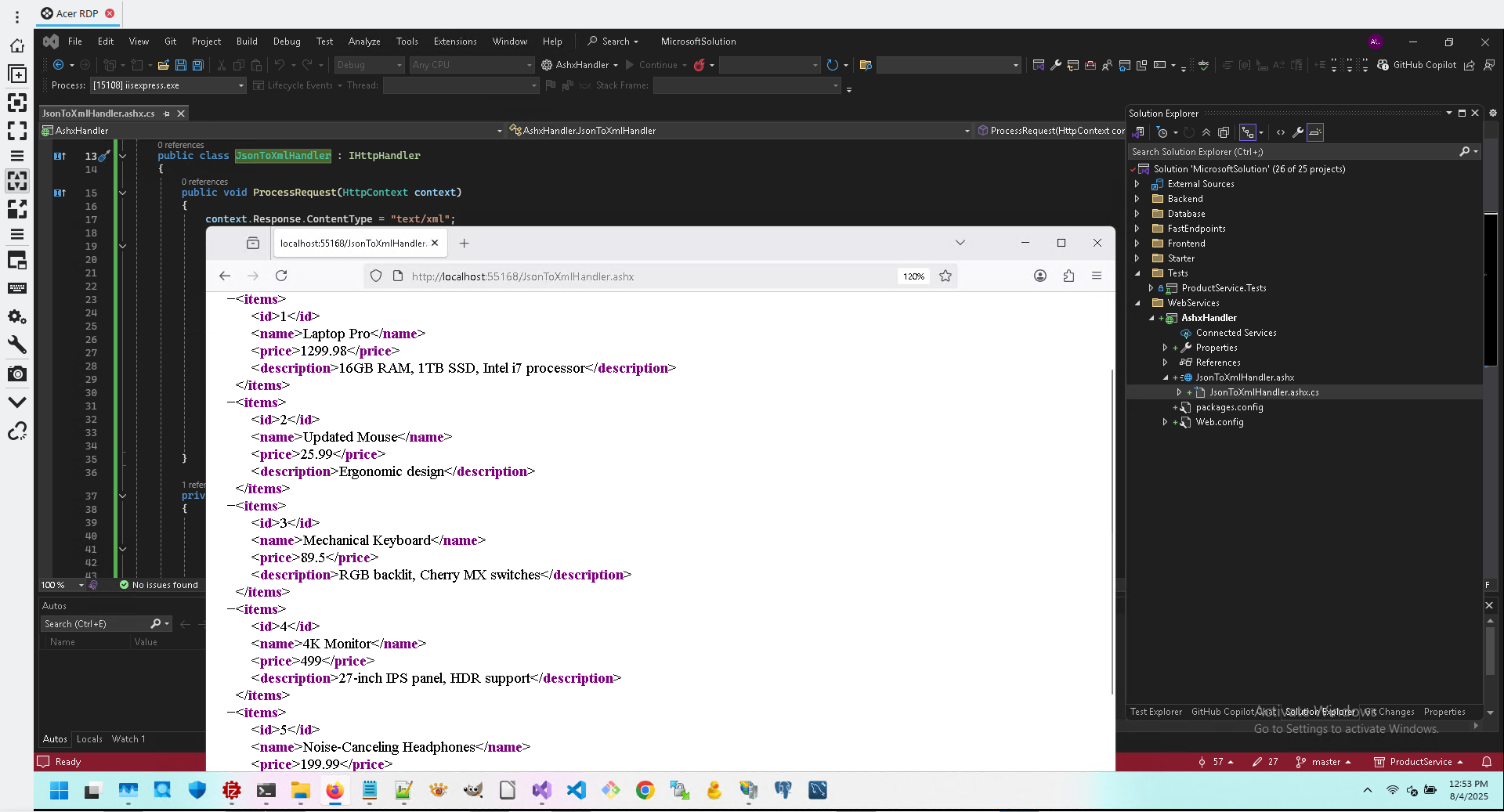
Task: Click the Open File folder icon
Action: (x=164, y=65)
